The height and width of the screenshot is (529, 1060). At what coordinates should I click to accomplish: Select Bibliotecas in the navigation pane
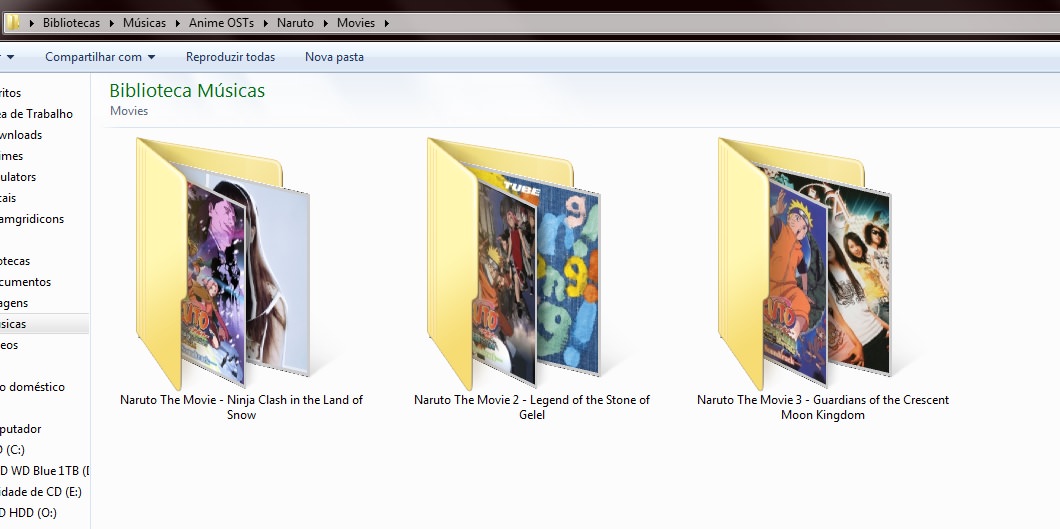[x=15, y=260]
